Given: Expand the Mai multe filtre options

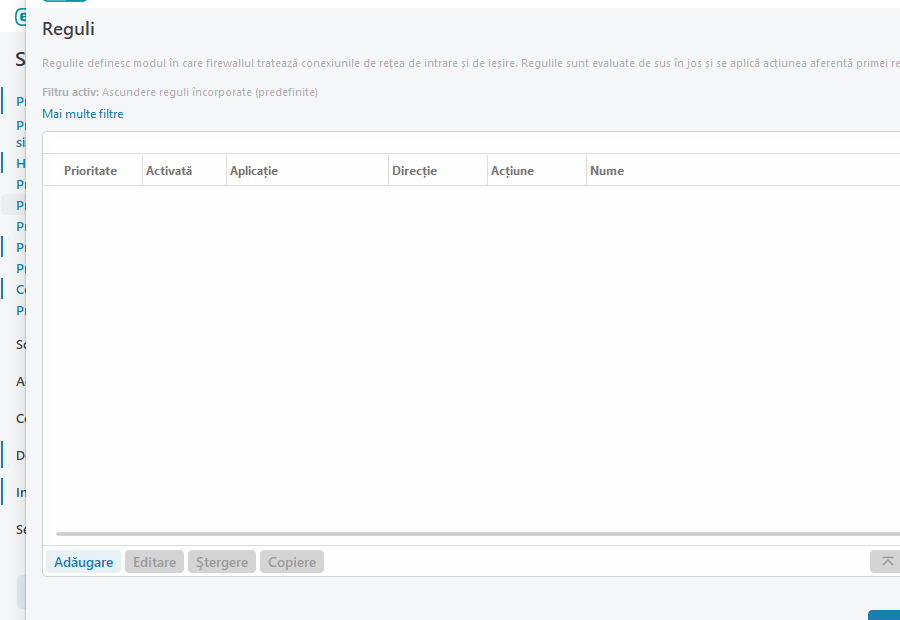Looking at the screenshot, I should click(83, 113).
